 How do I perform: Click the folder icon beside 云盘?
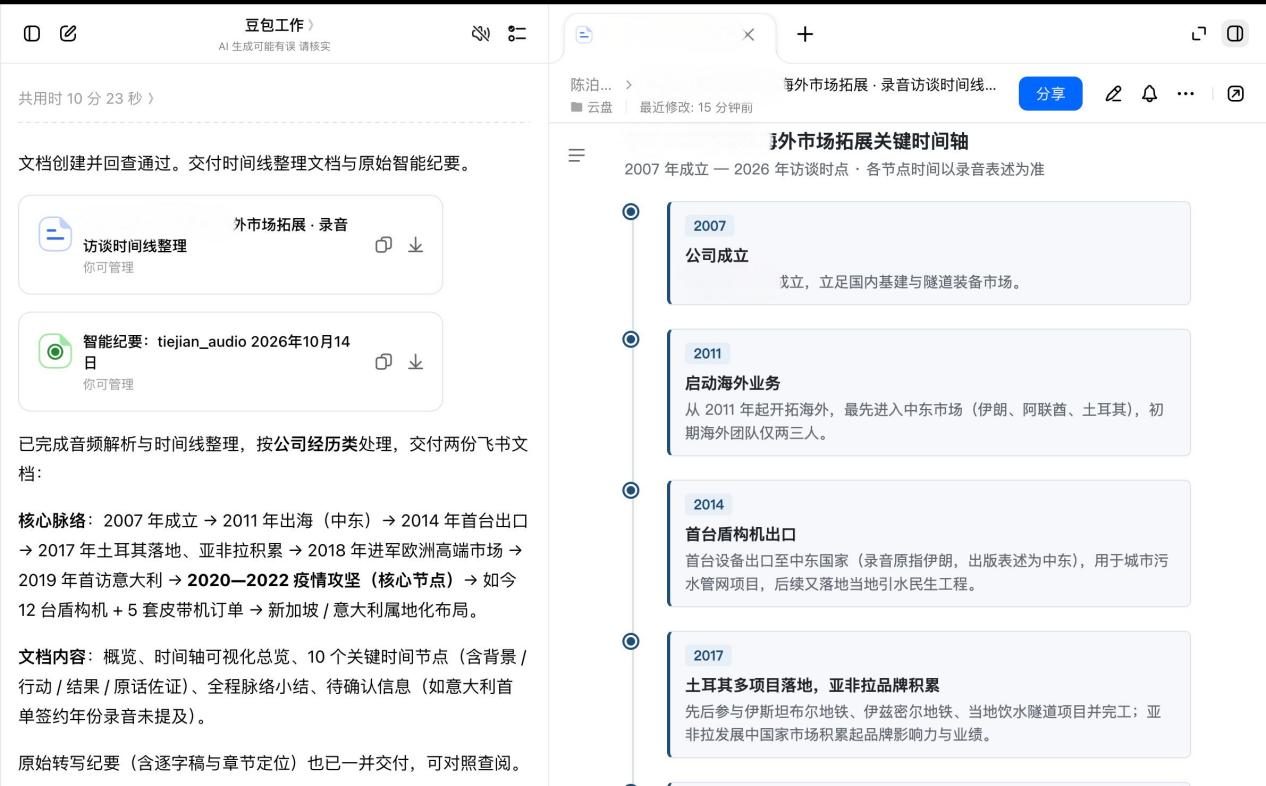576,107
